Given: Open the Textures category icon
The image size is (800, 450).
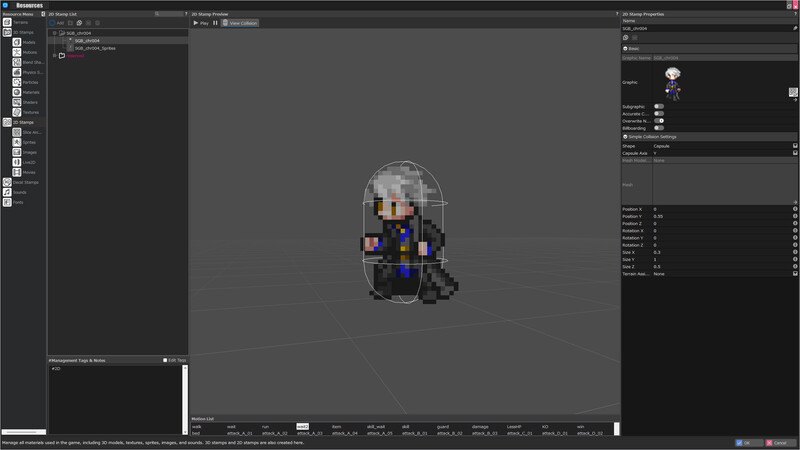Looking at the screenshot, I should (17, 112).
